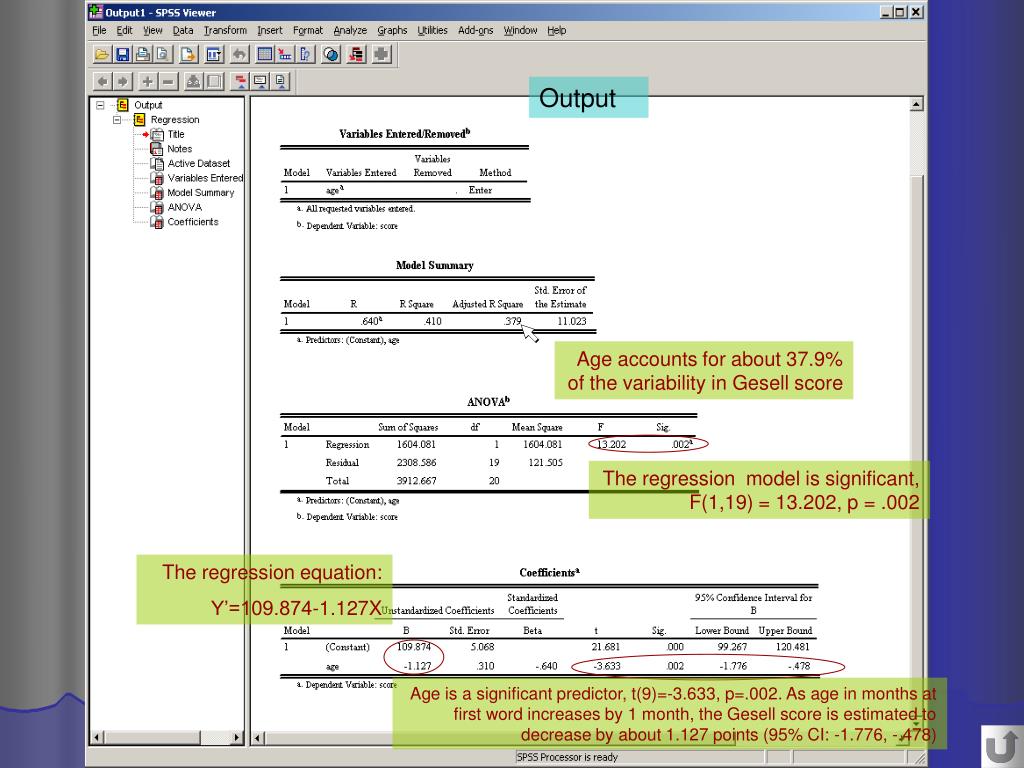Click the constant's Std. Error 5.068
The height and width of the screenshot is (768, 1024).
483,647
